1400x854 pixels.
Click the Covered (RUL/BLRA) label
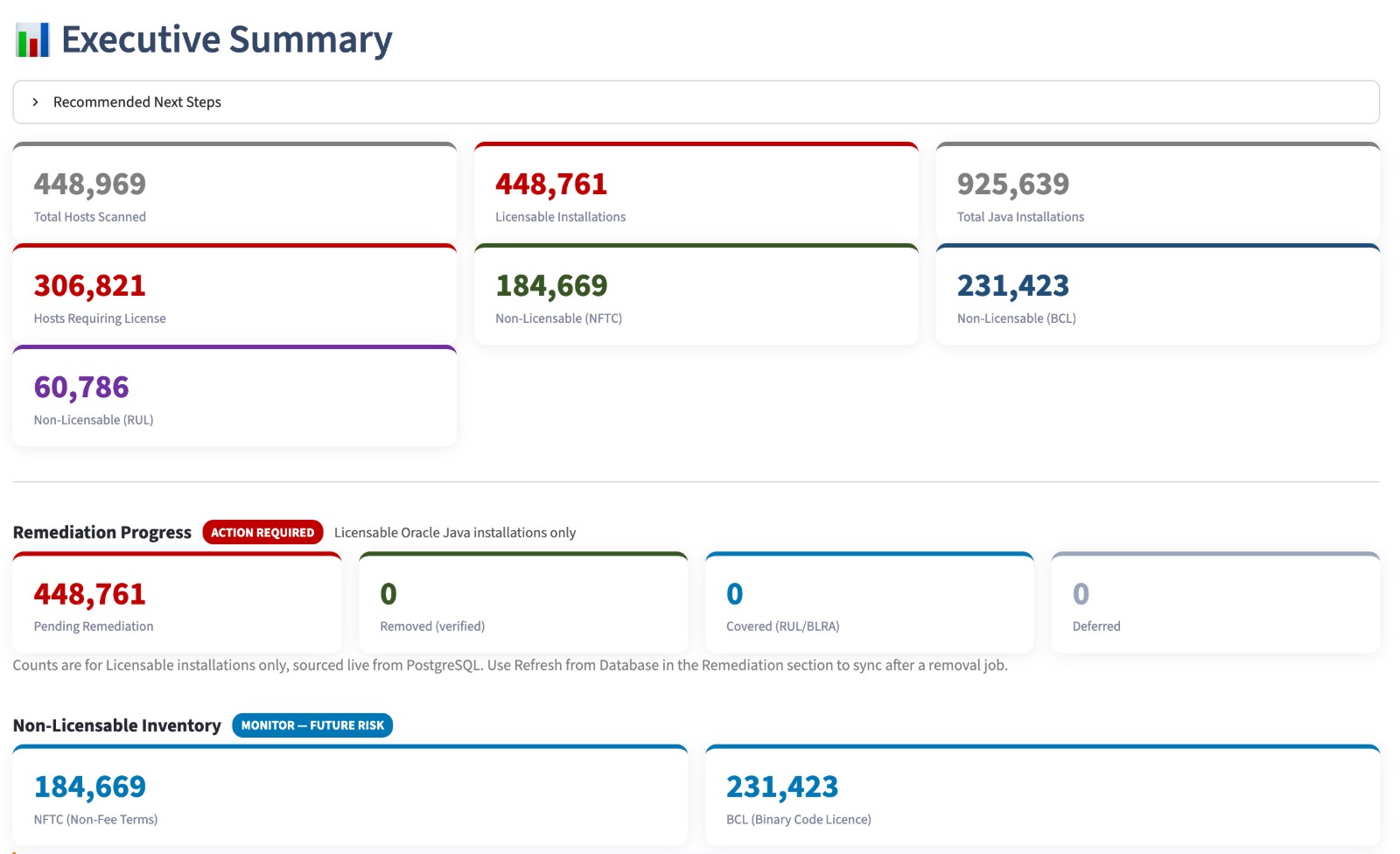click(x=783, y=626)
